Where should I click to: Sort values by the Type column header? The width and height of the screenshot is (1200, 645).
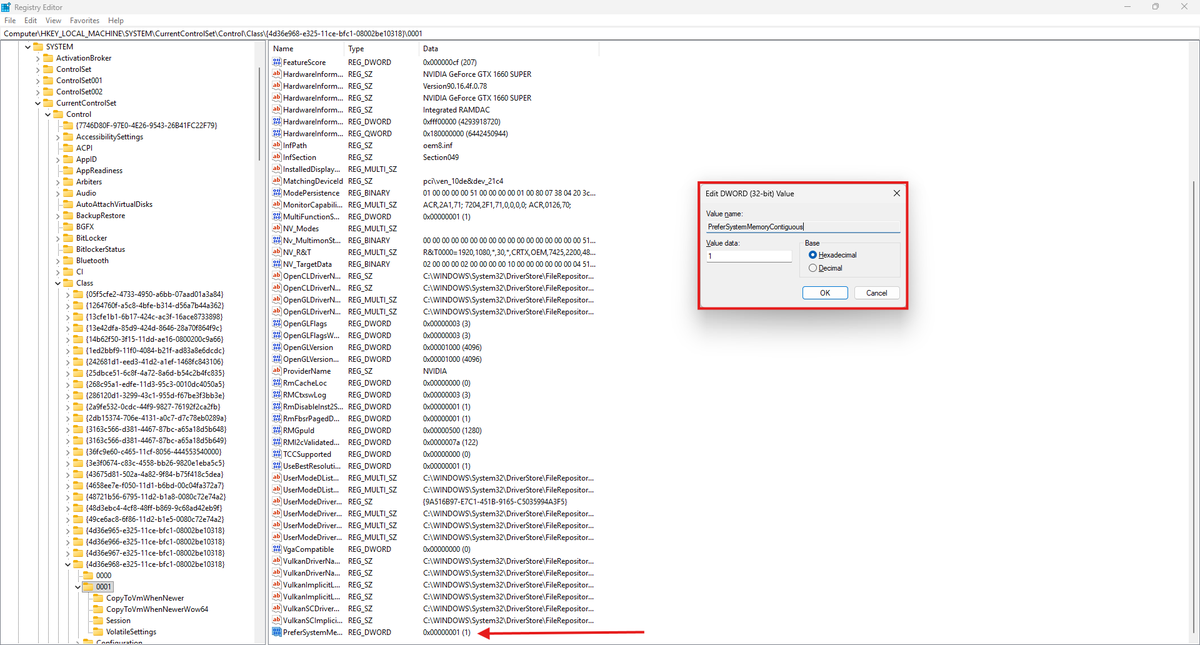[382, 48]
